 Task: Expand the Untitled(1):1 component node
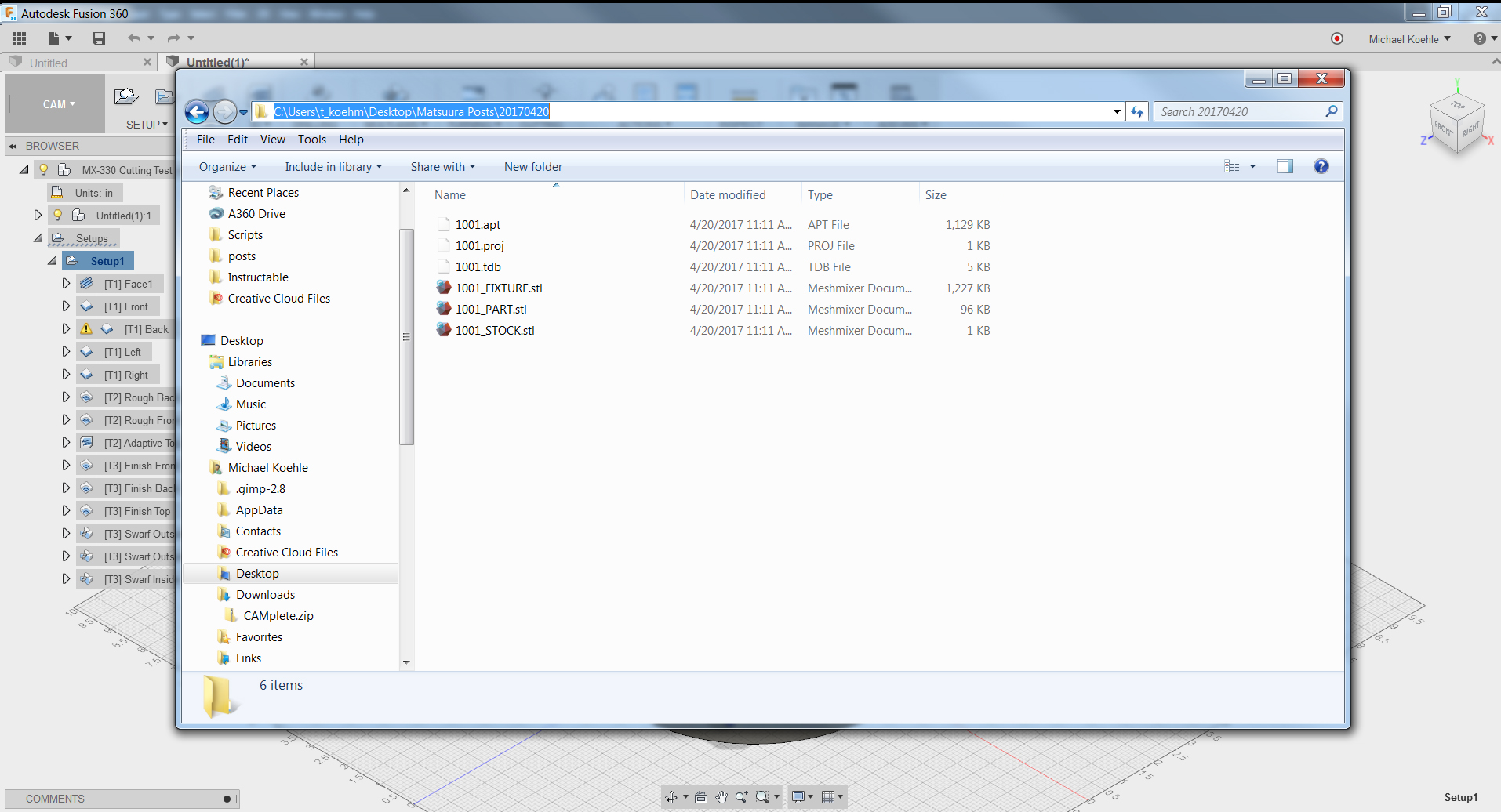coord(37,216)
